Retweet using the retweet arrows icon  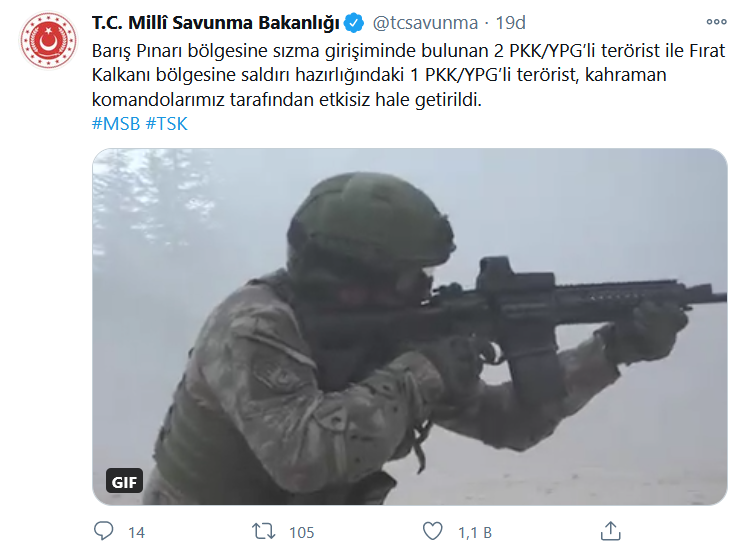tap(264, 531)
